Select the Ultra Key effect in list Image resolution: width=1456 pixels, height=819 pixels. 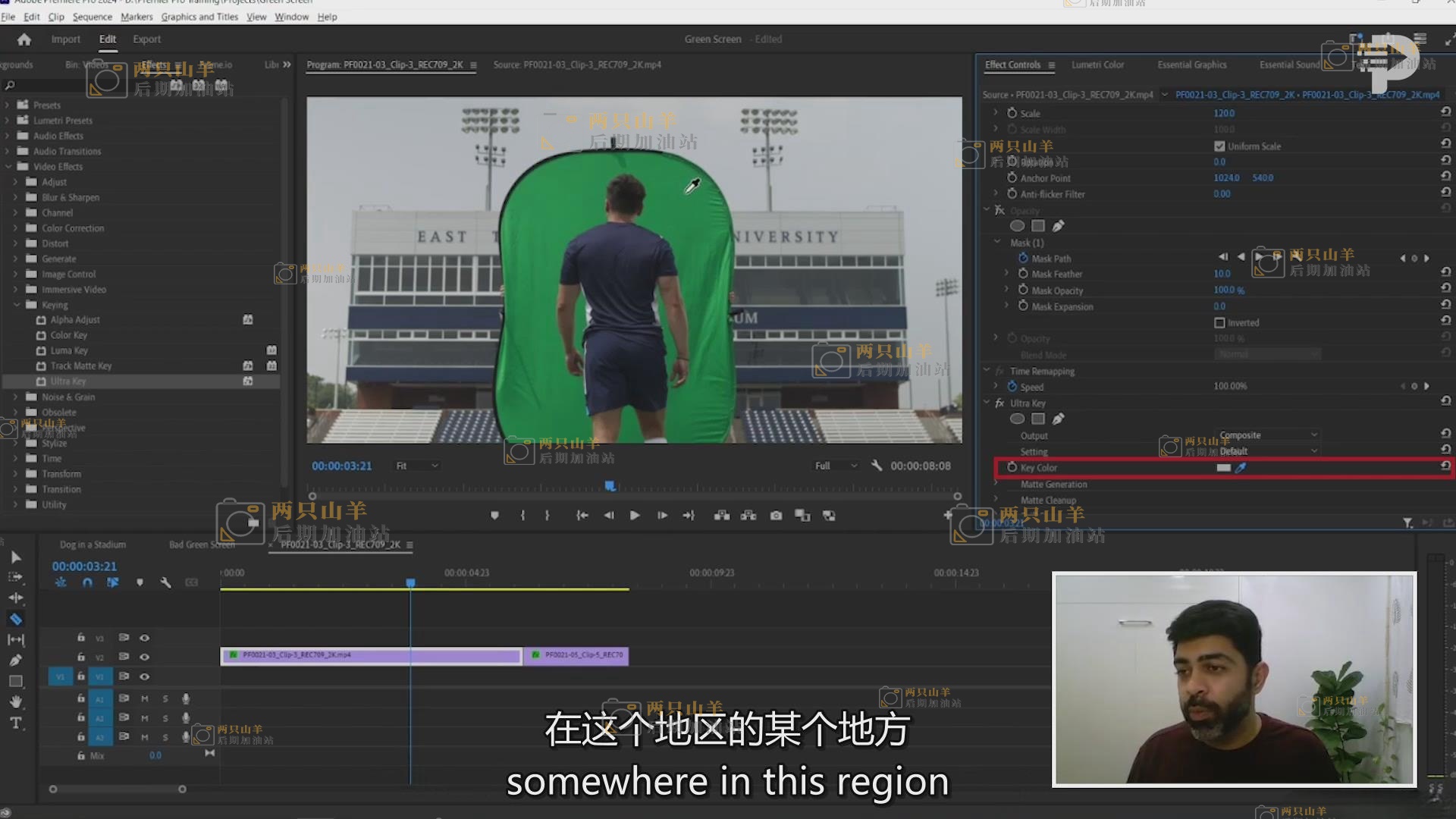point(68,381)
